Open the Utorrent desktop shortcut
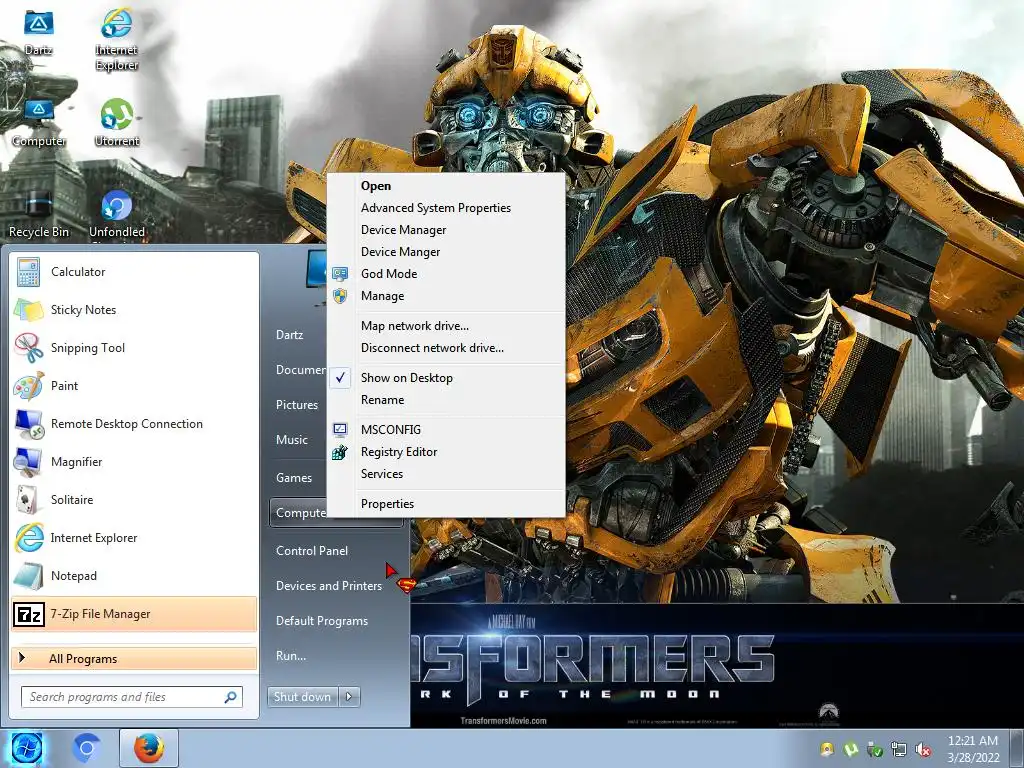Screen dimensions: 1024x768 point(117,122)
